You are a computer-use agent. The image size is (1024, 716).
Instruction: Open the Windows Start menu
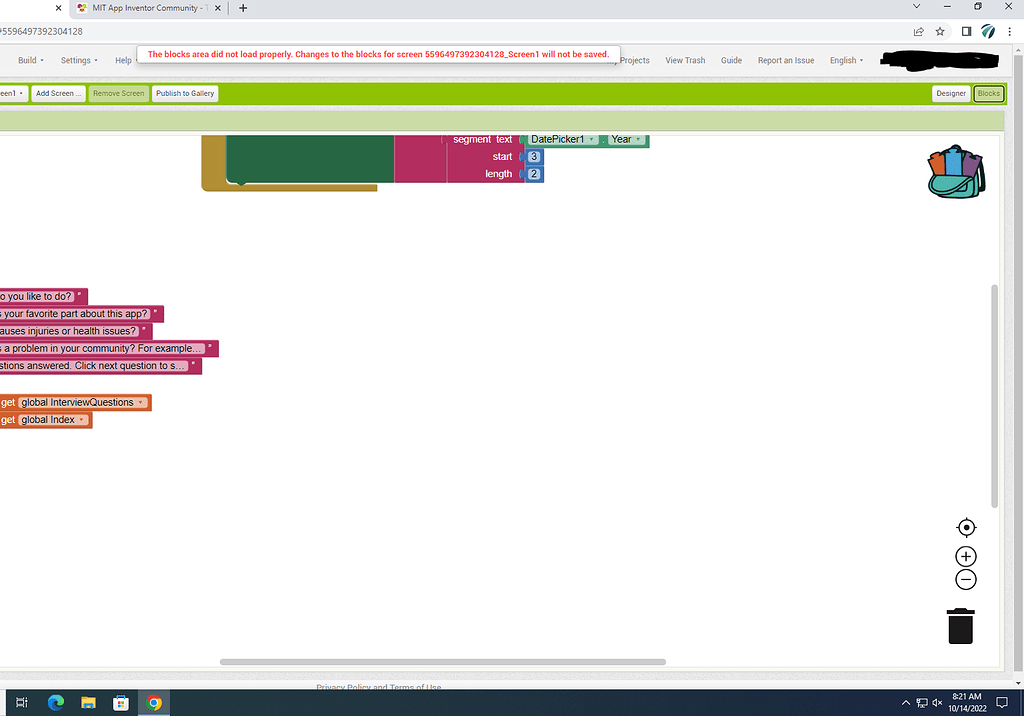tap(20, 702)
